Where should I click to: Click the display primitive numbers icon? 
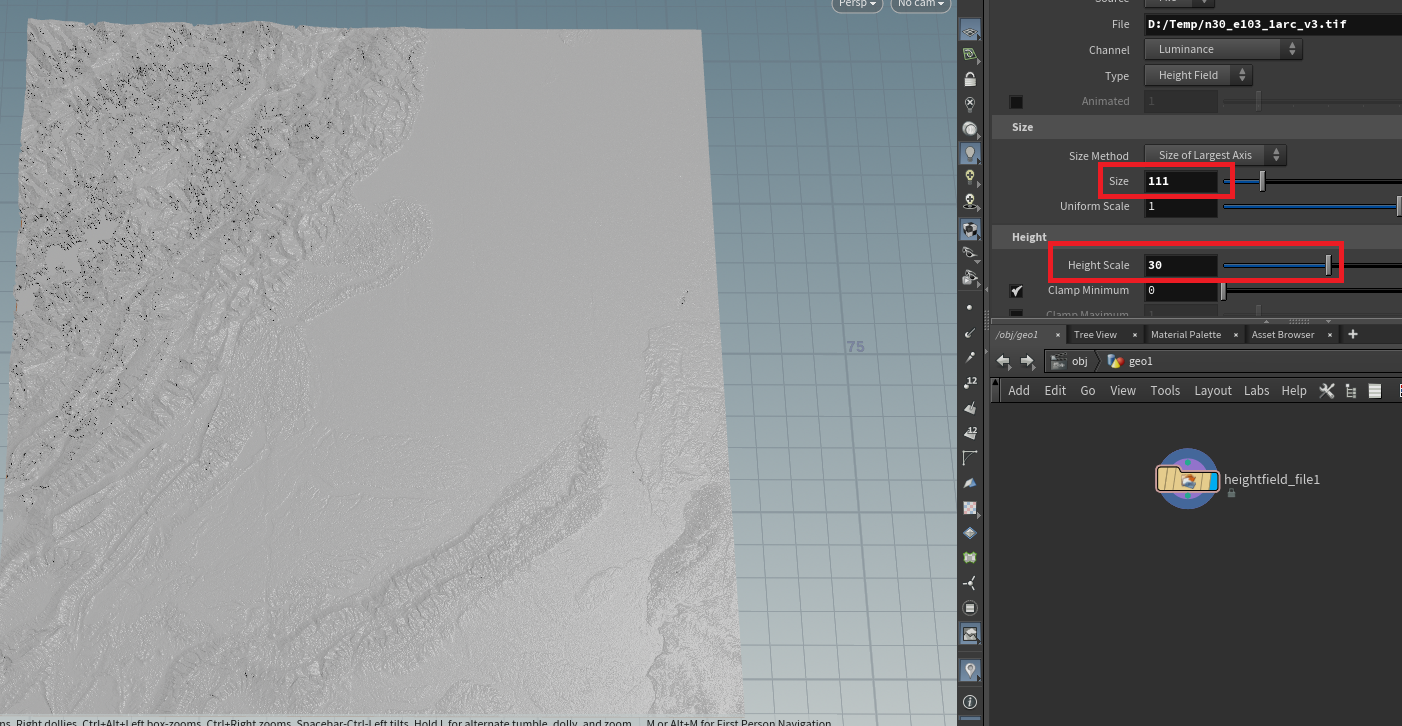tap(969, 433)
